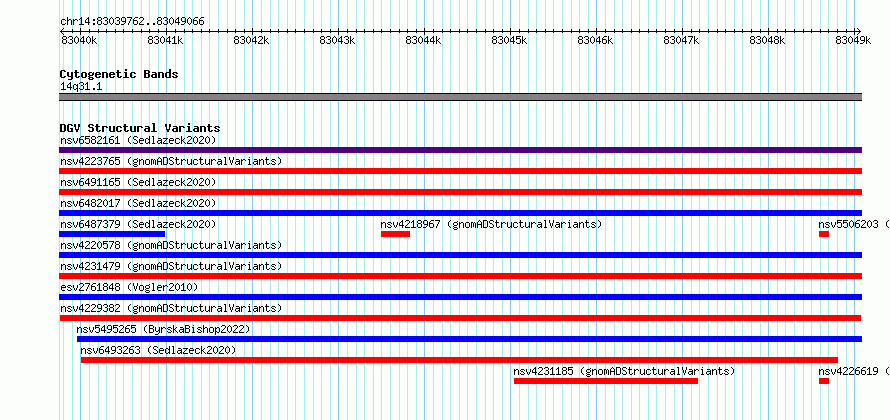Open the nsv4220578 gnomAD variant label
The image size is (890, 420).
click(x=171, y=245)
